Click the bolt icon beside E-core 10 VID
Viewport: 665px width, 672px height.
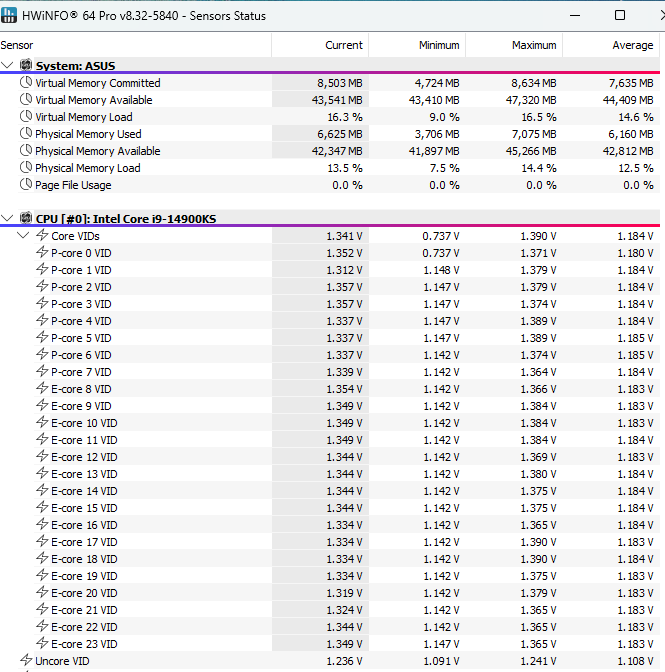pos(42,422)
